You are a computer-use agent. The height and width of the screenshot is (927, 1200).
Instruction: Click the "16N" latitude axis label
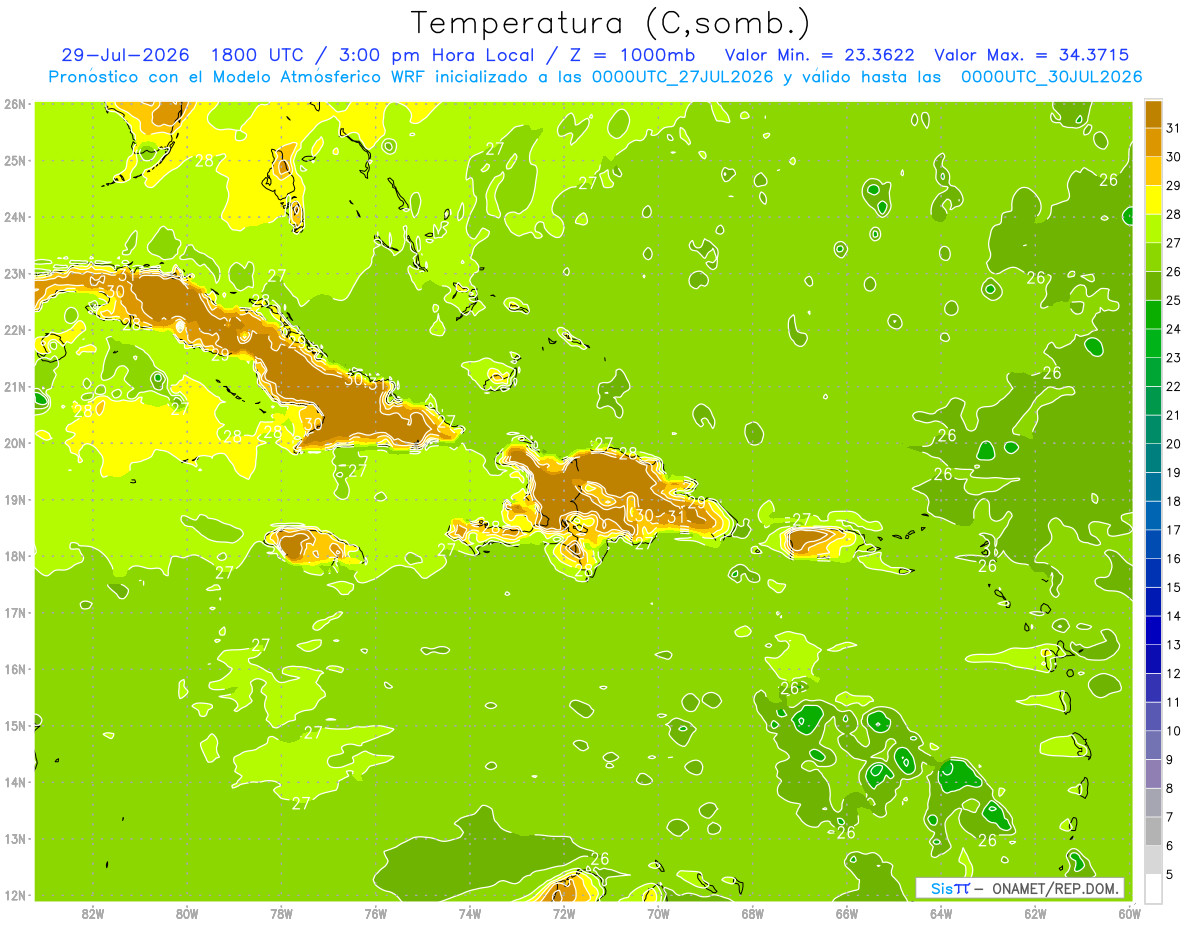pos(14,669)
